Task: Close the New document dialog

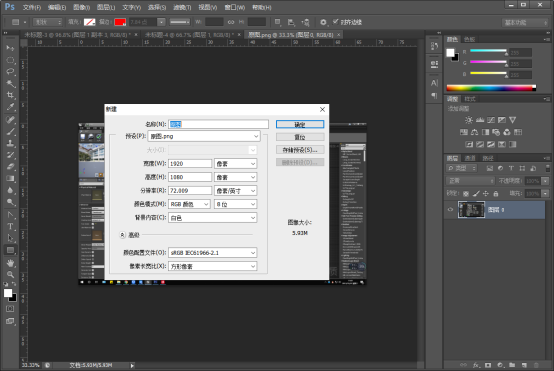Action: [322, 110]
